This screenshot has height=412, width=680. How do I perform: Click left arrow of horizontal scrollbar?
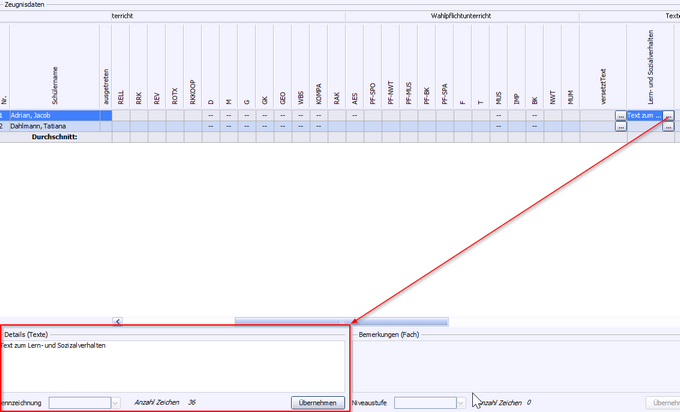(x=117, y=321)
